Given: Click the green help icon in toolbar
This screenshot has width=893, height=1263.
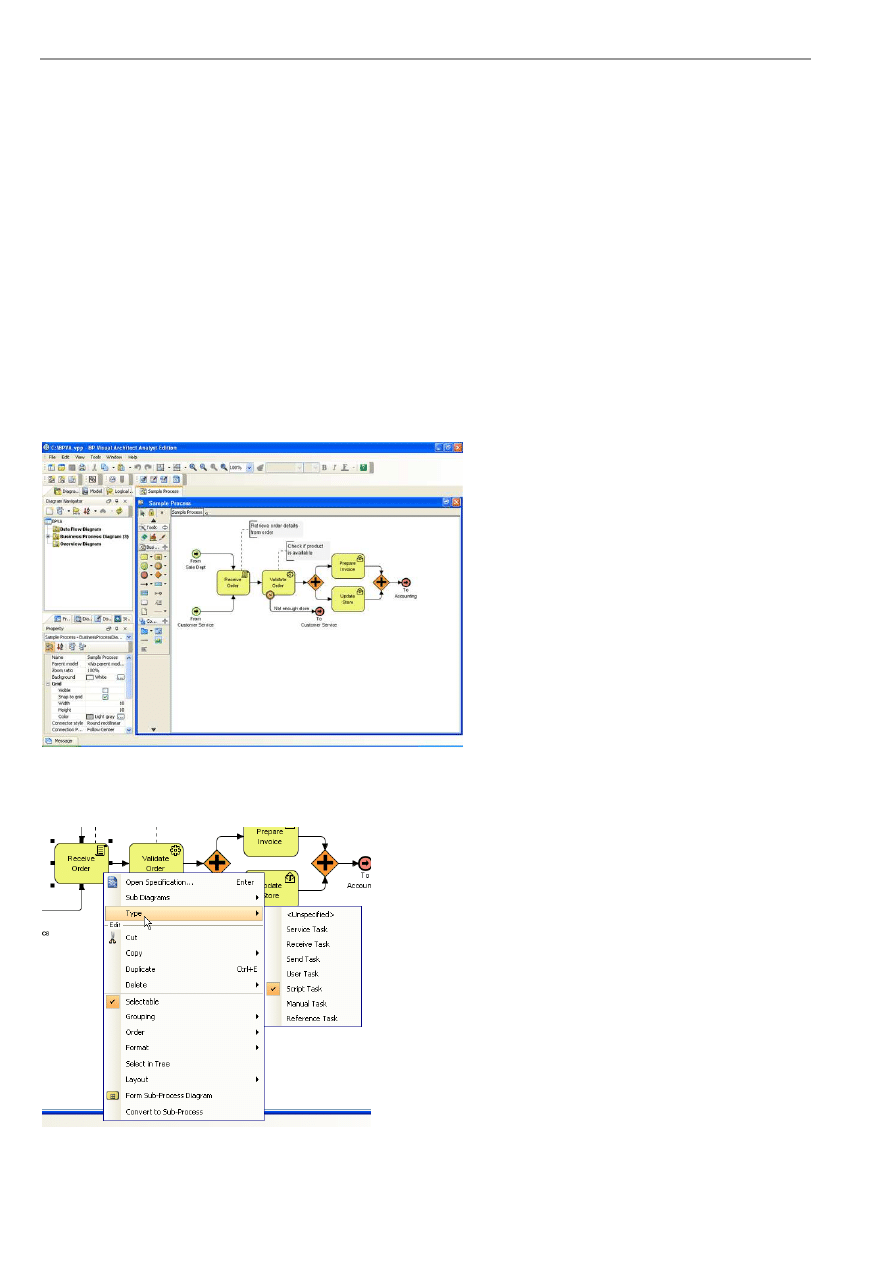Looking at the screenshot, I should (x=363, y=467).
